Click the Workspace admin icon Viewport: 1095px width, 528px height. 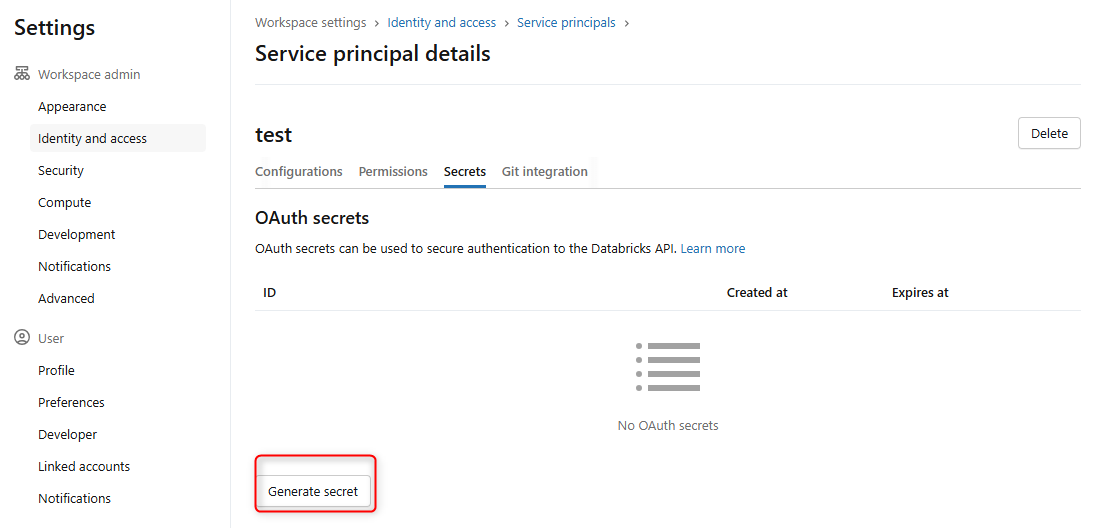click(22, 75)
